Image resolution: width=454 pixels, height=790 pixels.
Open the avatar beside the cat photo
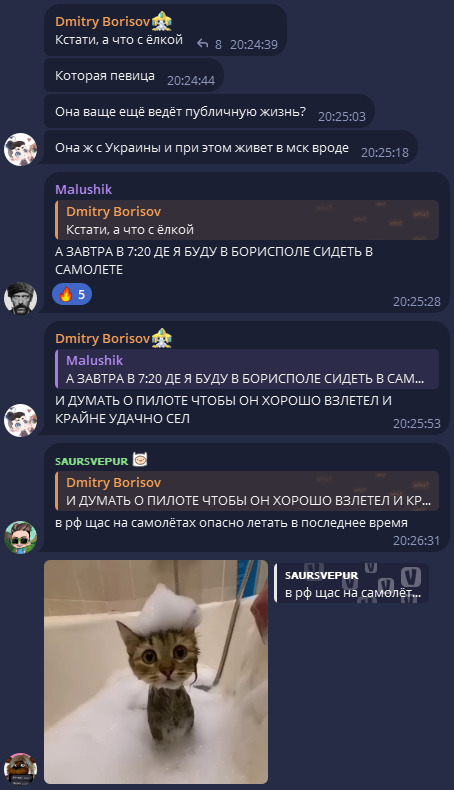click(21, 769)
